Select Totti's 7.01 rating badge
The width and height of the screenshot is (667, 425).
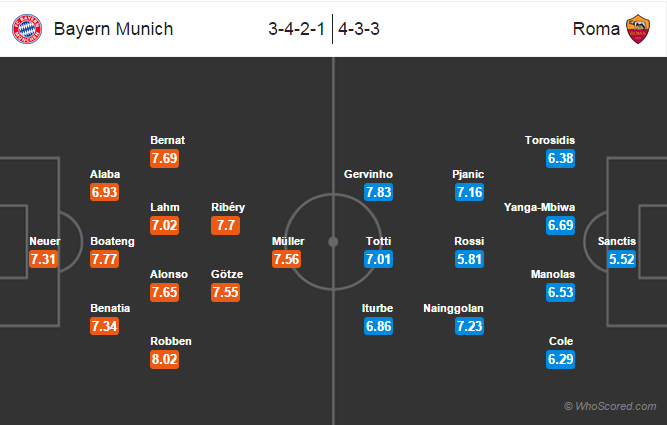(379, 259)
